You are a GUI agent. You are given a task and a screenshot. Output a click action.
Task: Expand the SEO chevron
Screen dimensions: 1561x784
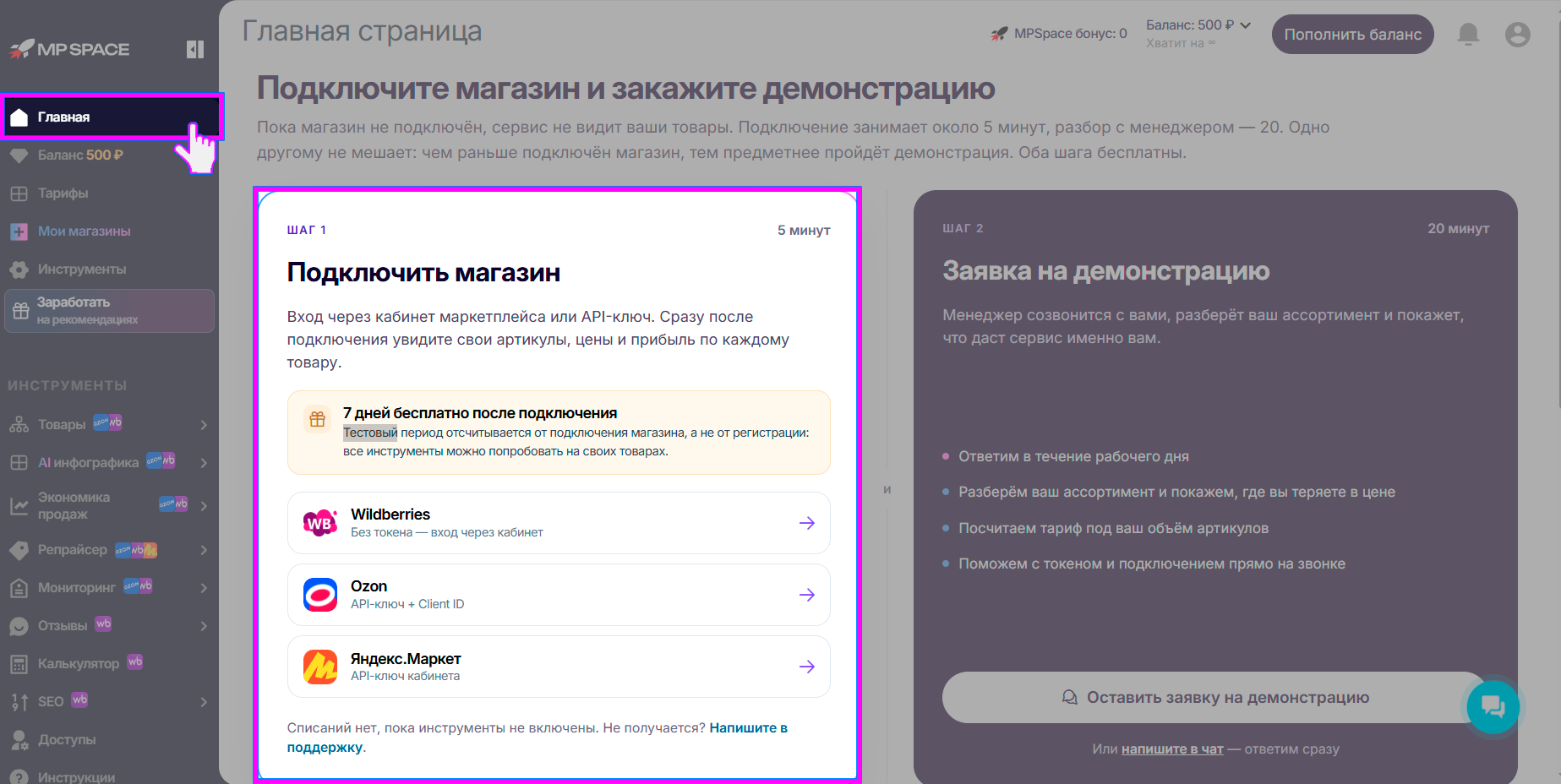pyautogui.click(x=204, y=702)
